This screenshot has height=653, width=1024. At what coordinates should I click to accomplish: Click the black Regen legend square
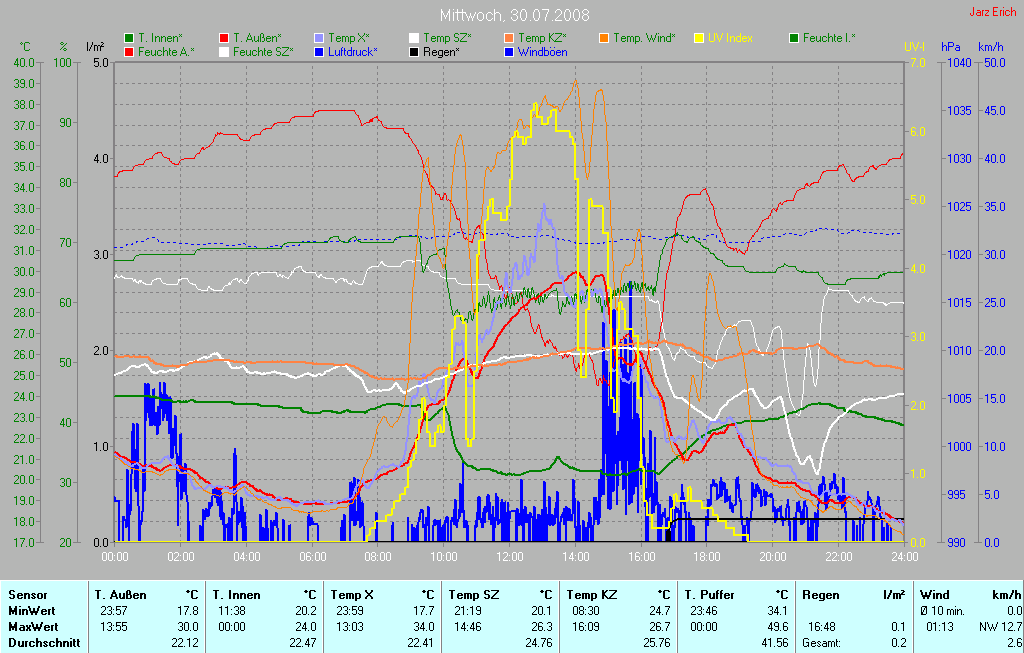(415, 51)
